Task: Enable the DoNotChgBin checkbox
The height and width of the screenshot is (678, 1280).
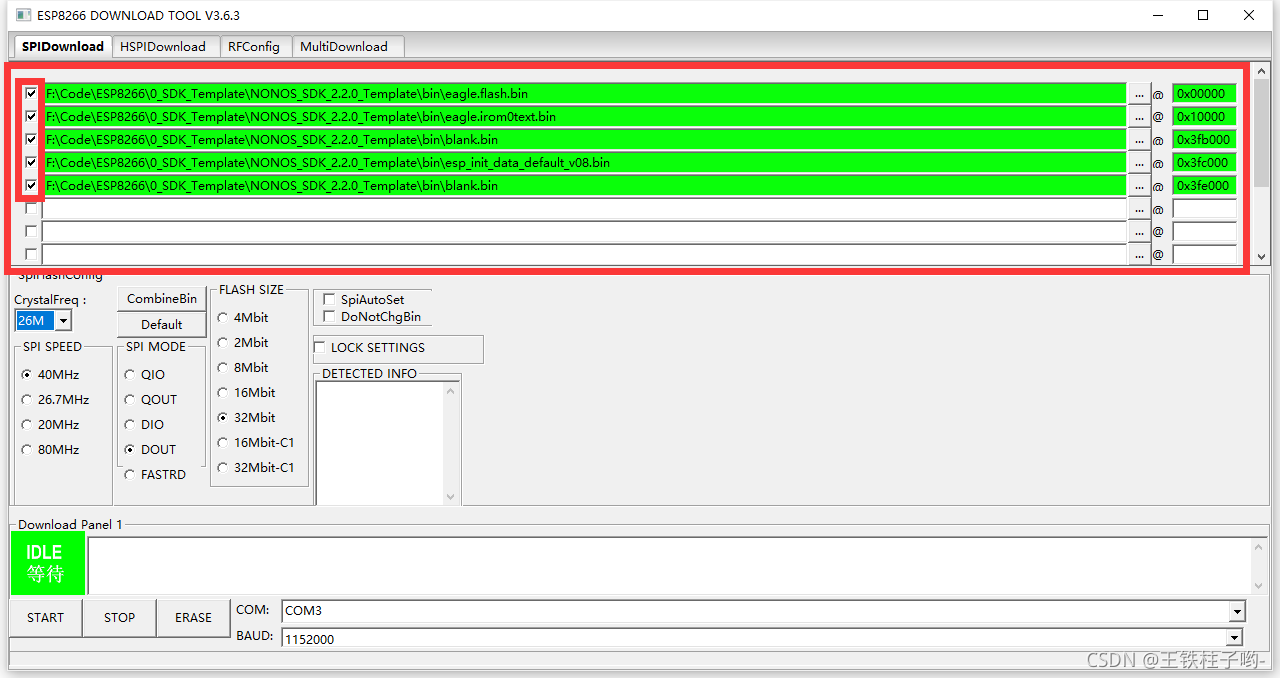Action: click(329, 316)
